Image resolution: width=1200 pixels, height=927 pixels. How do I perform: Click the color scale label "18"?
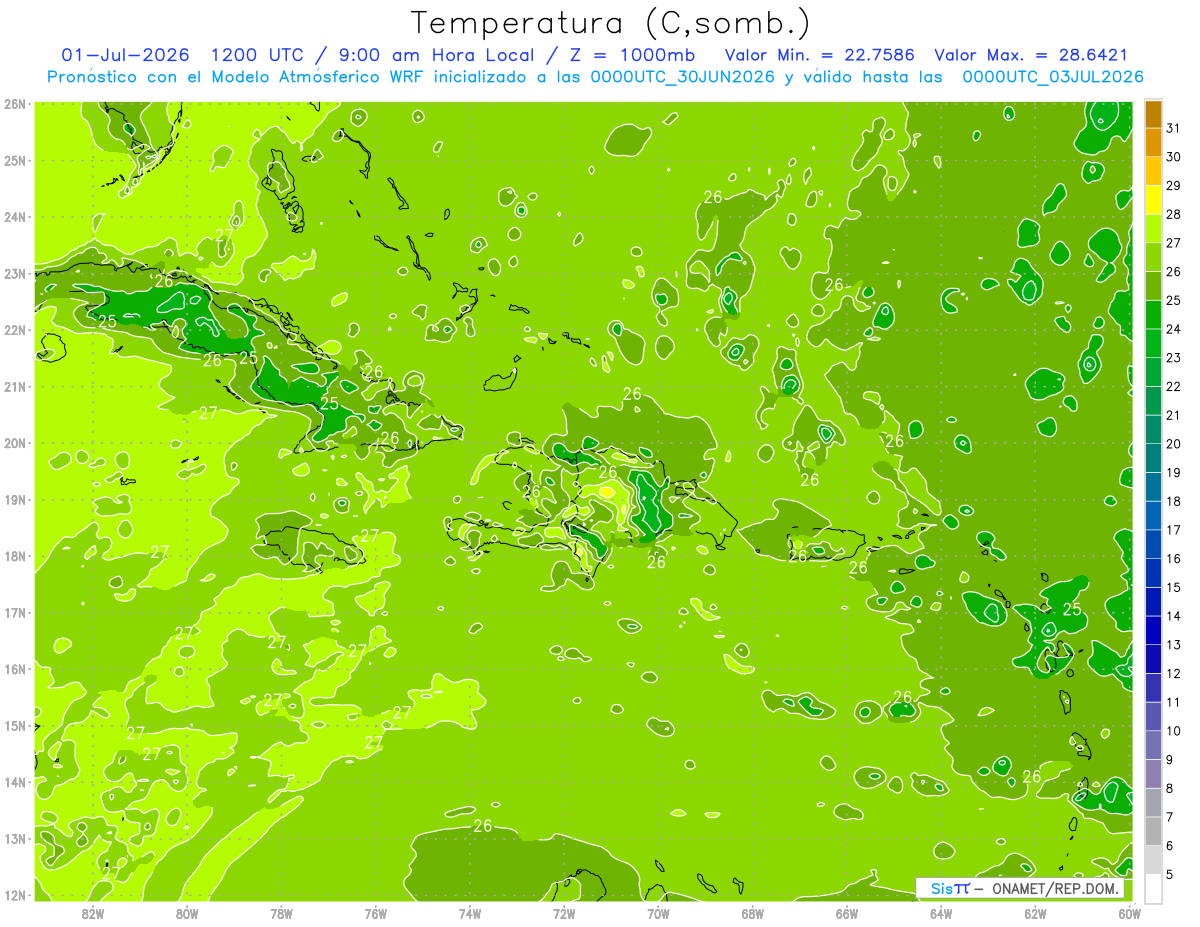[x=1174, y=501]
